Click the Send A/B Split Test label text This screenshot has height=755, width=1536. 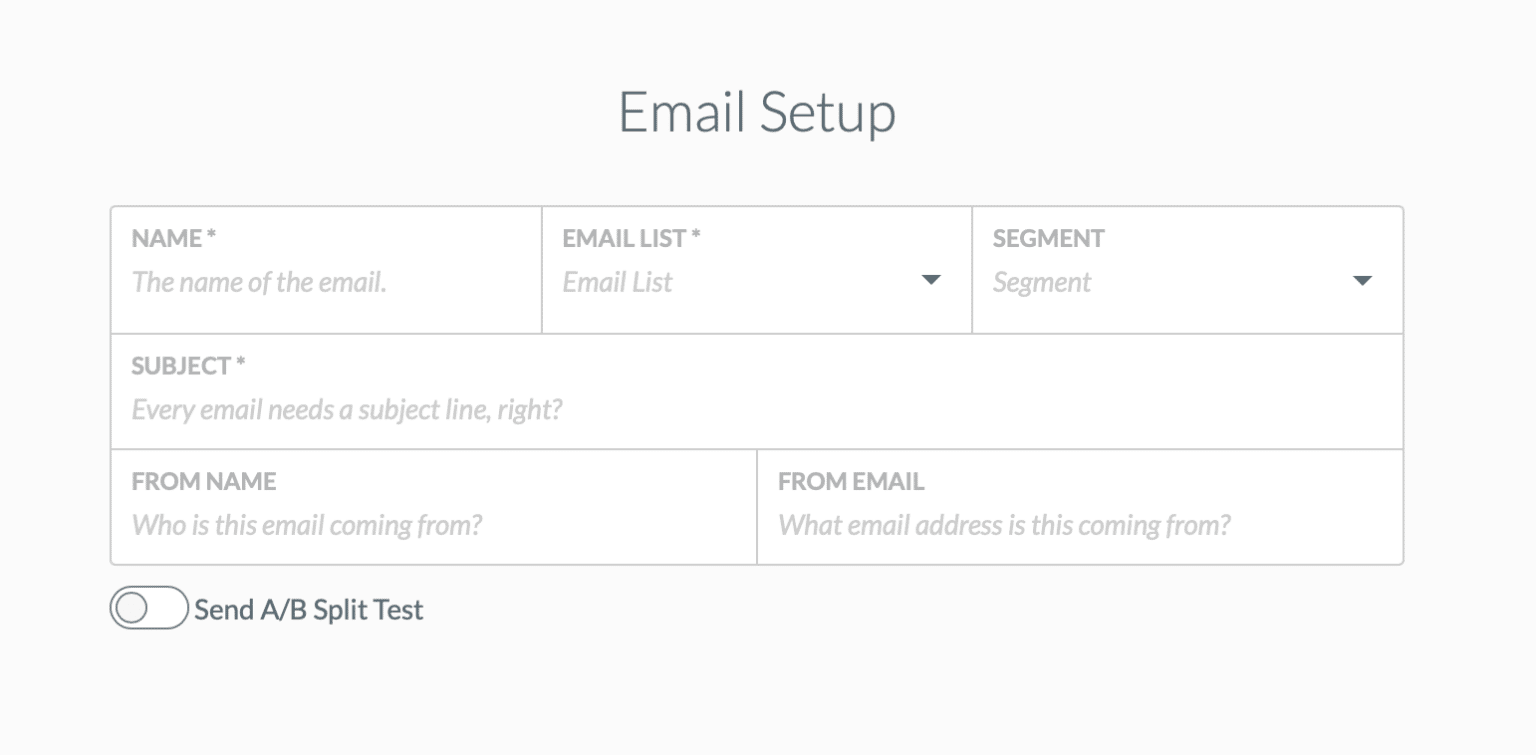(308, 609)
